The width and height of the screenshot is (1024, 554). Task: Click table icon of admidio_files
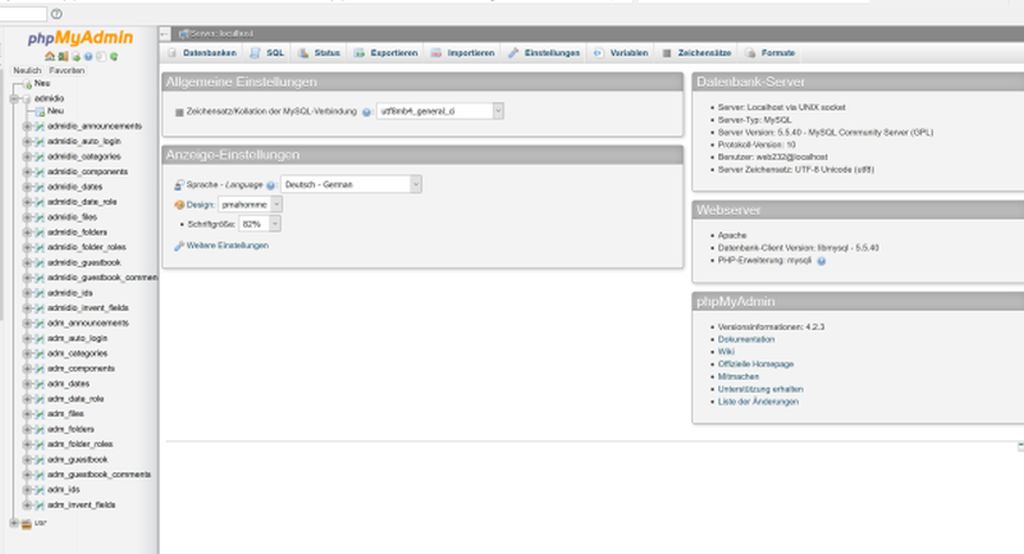point(39,217)
